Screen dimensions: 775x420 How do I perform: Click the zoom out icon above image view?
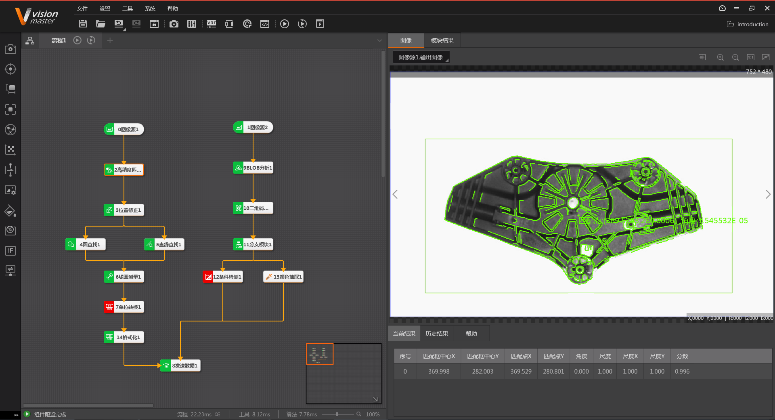[735, 57]
